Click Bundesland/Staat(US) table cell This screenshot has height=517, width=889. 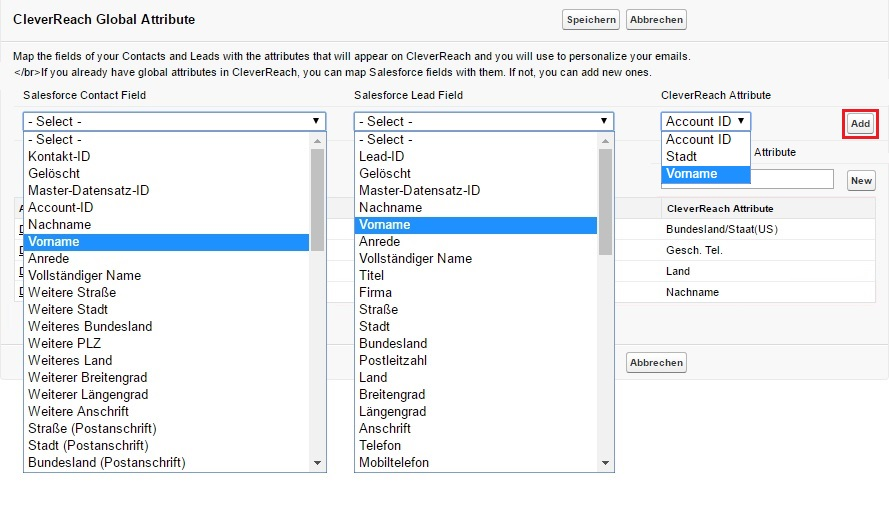coord(768,229)
